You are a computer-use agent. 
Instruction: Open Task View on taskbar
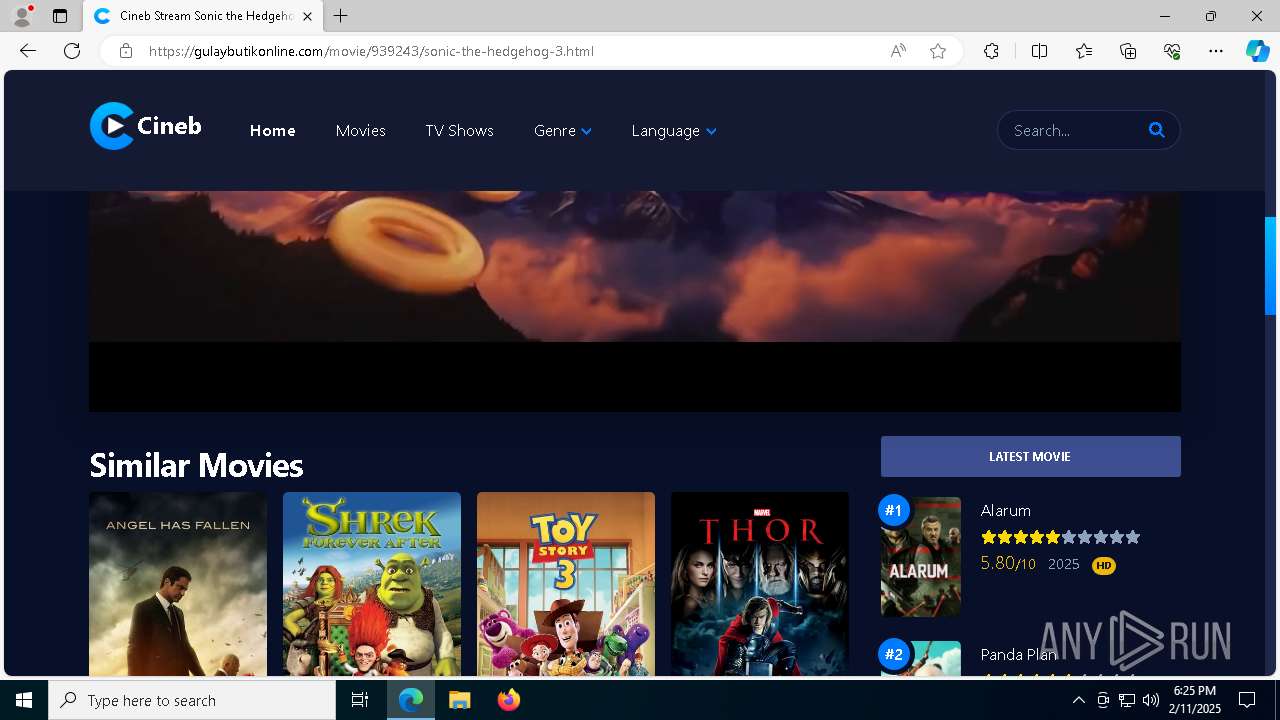click(360, 700)
